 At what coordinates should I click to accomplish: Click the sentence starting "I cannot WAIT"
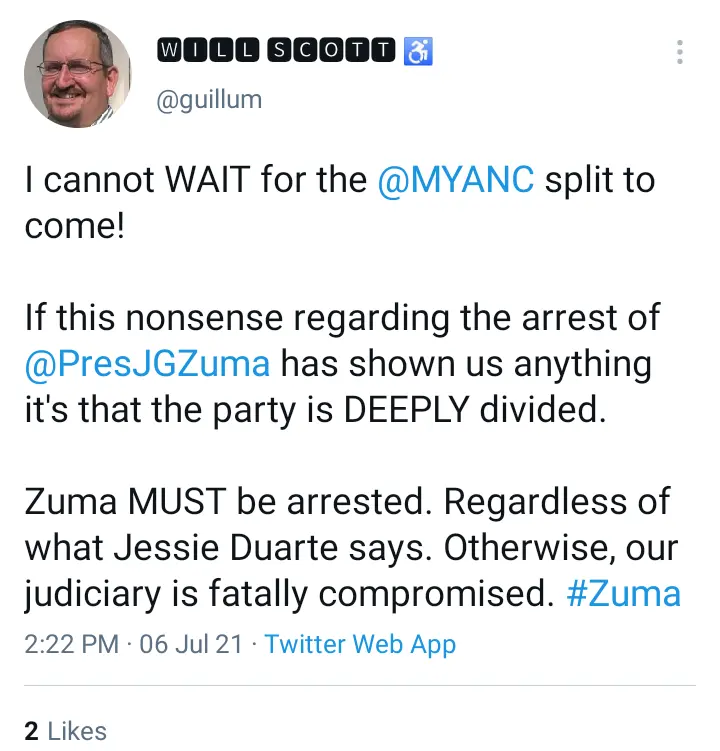coord(200,180)
